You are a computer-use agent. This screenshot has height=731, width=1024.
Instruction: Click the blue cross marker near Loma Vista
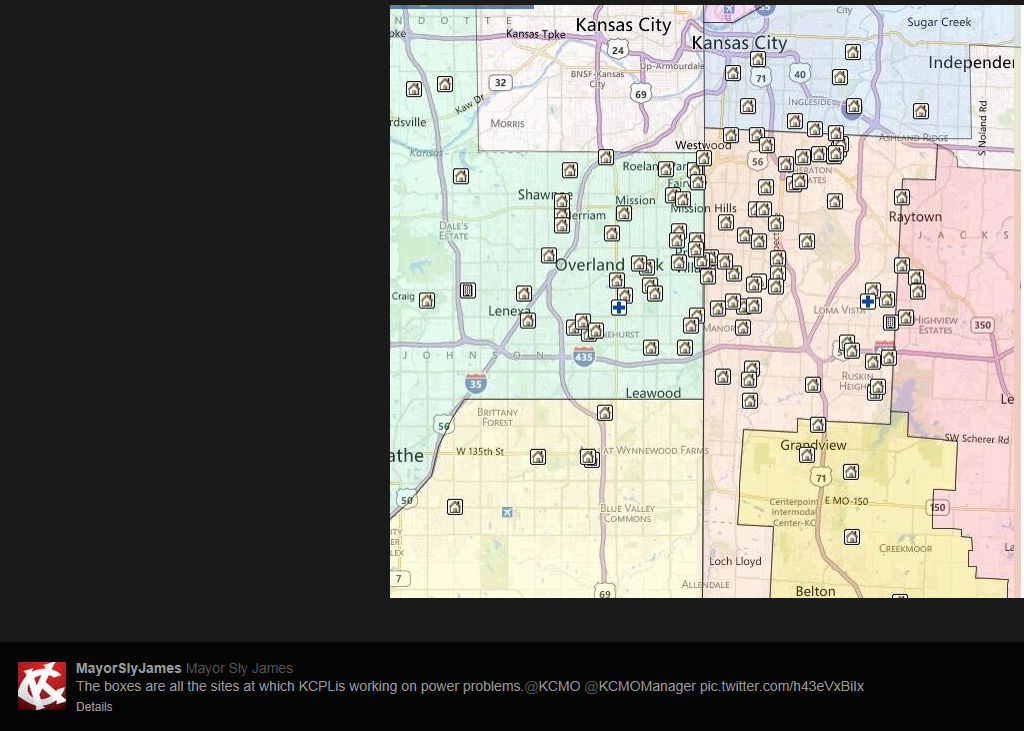click(867, 301)
